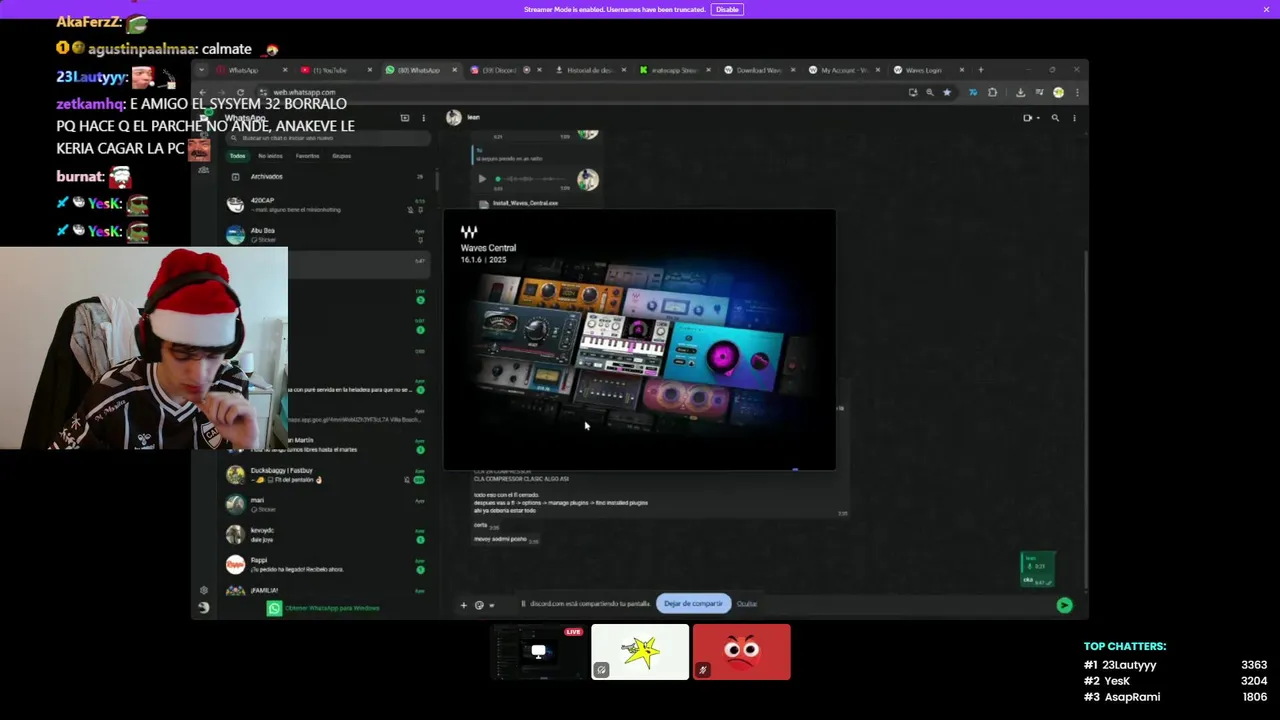
Task: Open the WhatsApp communities sidebar icon
Action: coord(203,170)
